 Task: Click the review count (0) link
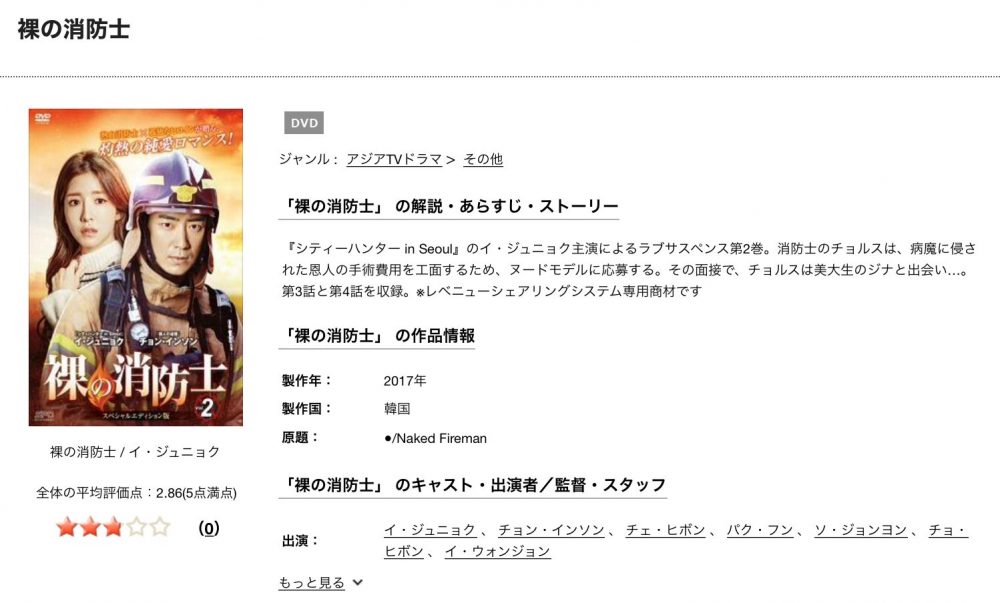click(x=209, y=528)
